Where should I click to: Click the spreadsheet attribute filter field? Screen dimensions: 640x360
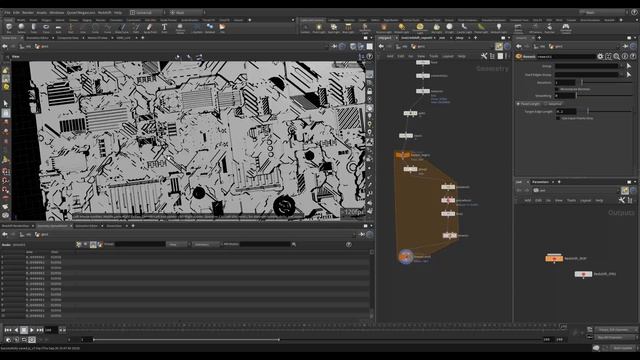point(265,244)
